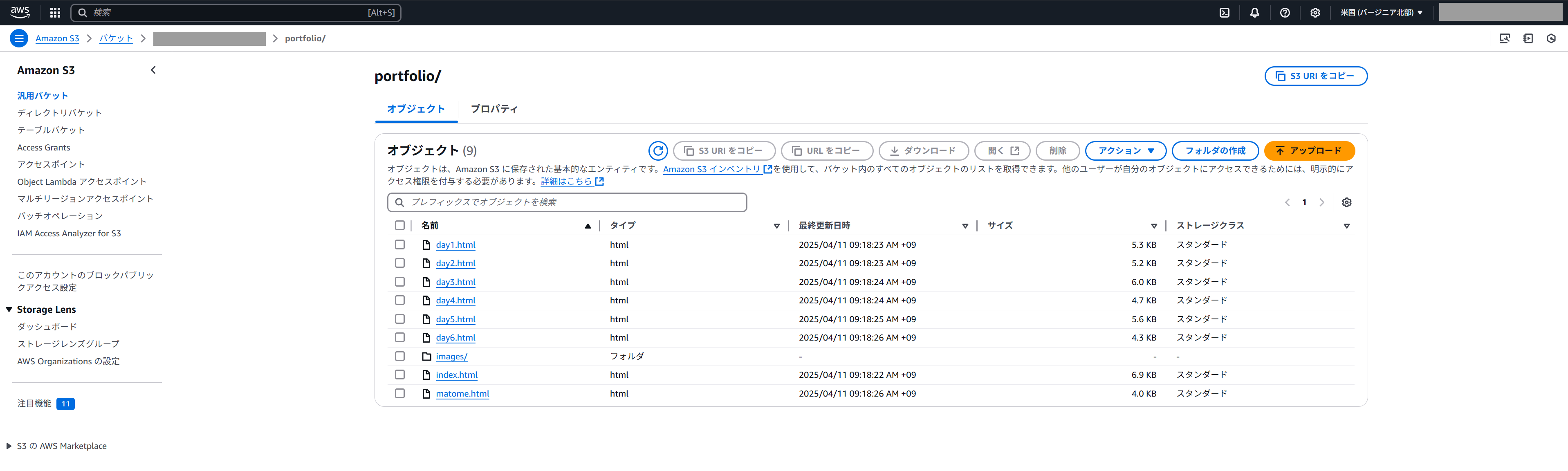Open the アクション dropdown
This screenshot has width=1568, height=471.
click(x=1126, y=150)
